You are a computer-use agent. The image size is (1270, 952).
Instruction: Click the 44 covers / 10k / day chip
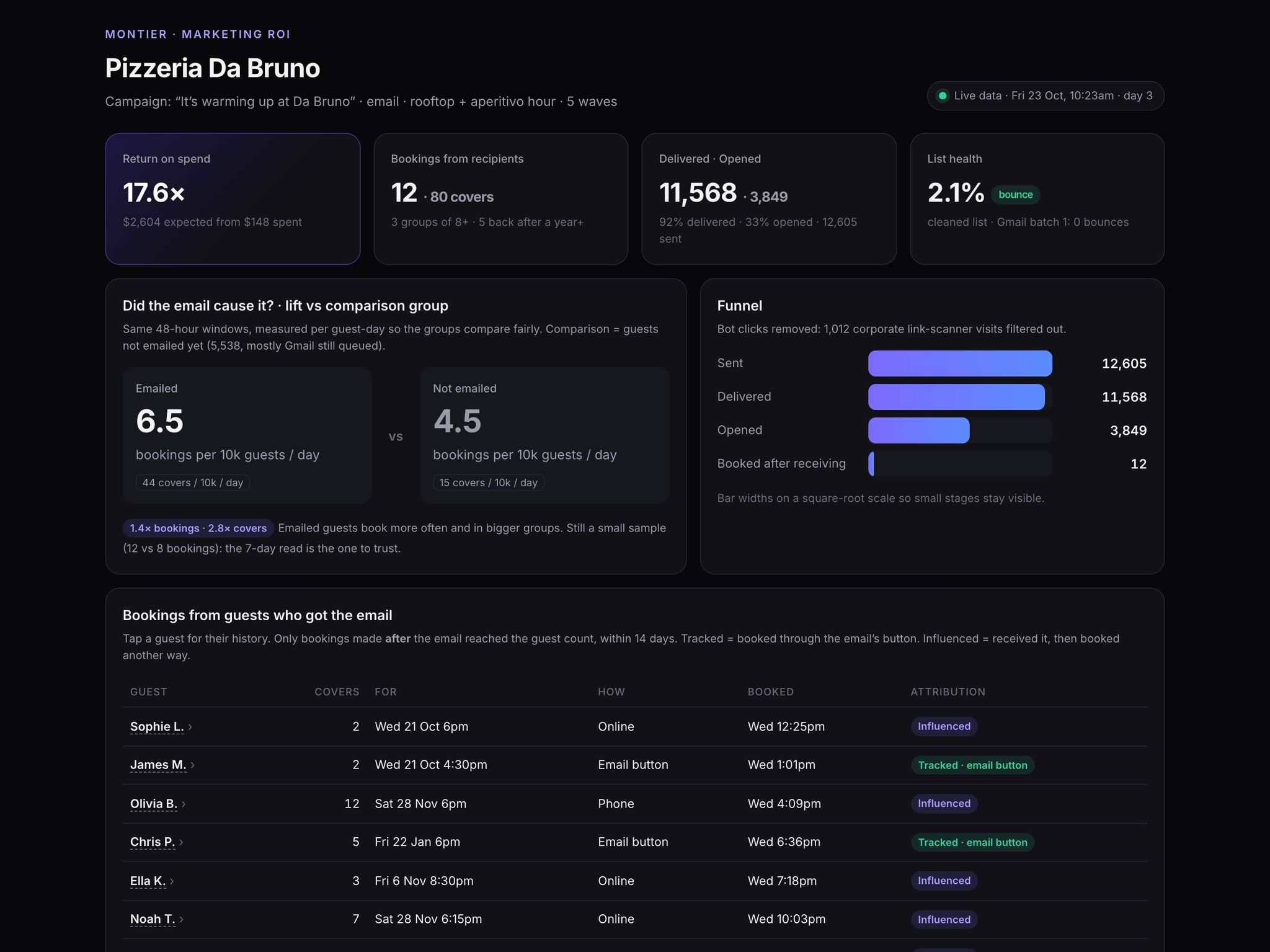(193, 483)
